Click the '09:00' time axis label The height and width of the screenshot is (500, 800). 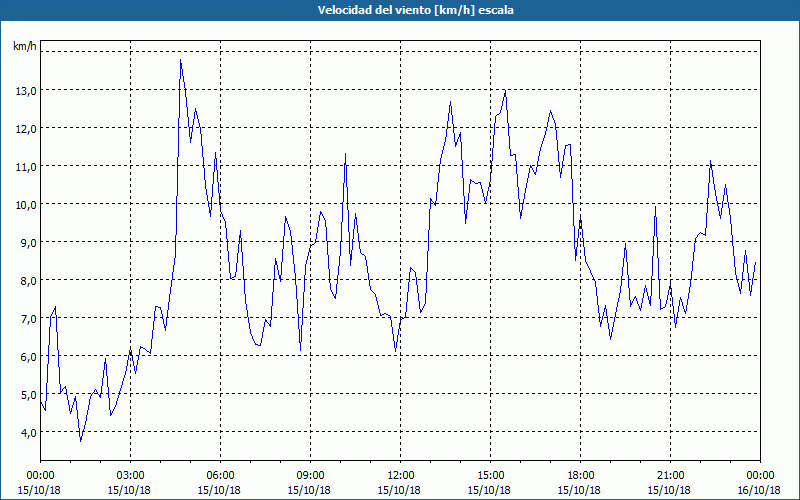(310, 476)
